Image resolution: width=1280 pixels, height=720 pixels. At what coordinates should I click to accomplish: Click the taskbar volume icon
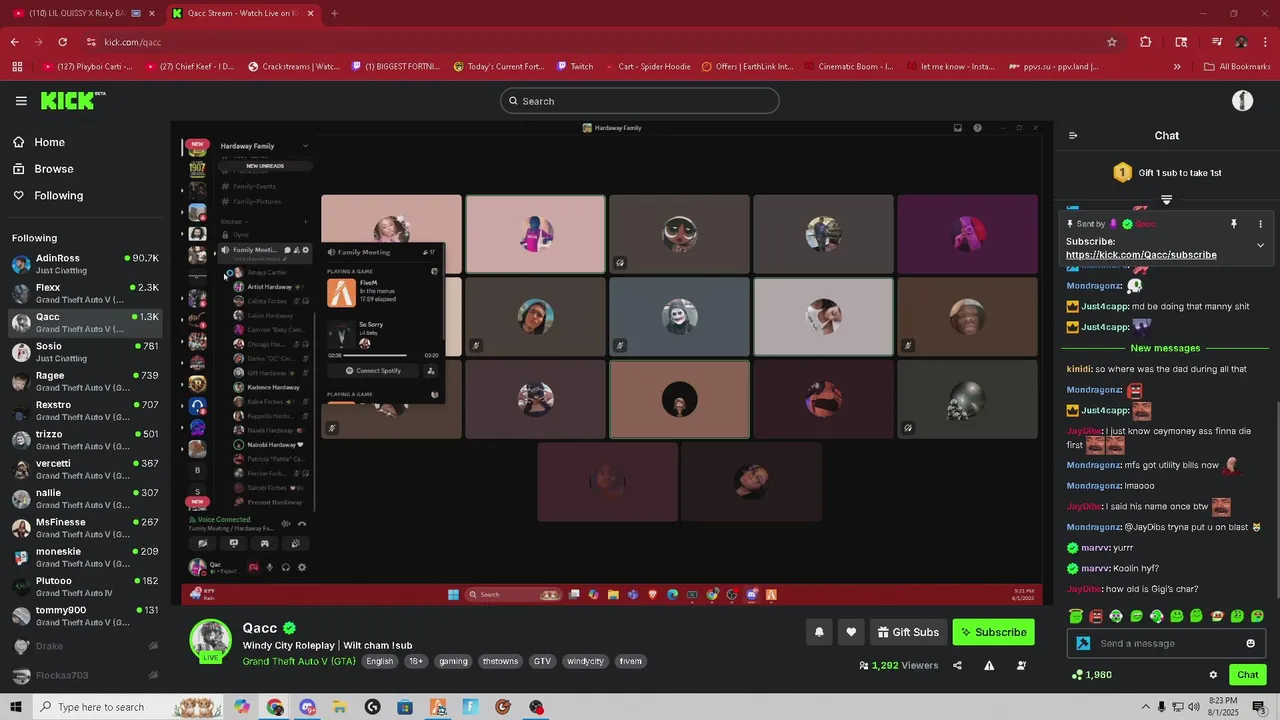click(x=1194, y=707)
